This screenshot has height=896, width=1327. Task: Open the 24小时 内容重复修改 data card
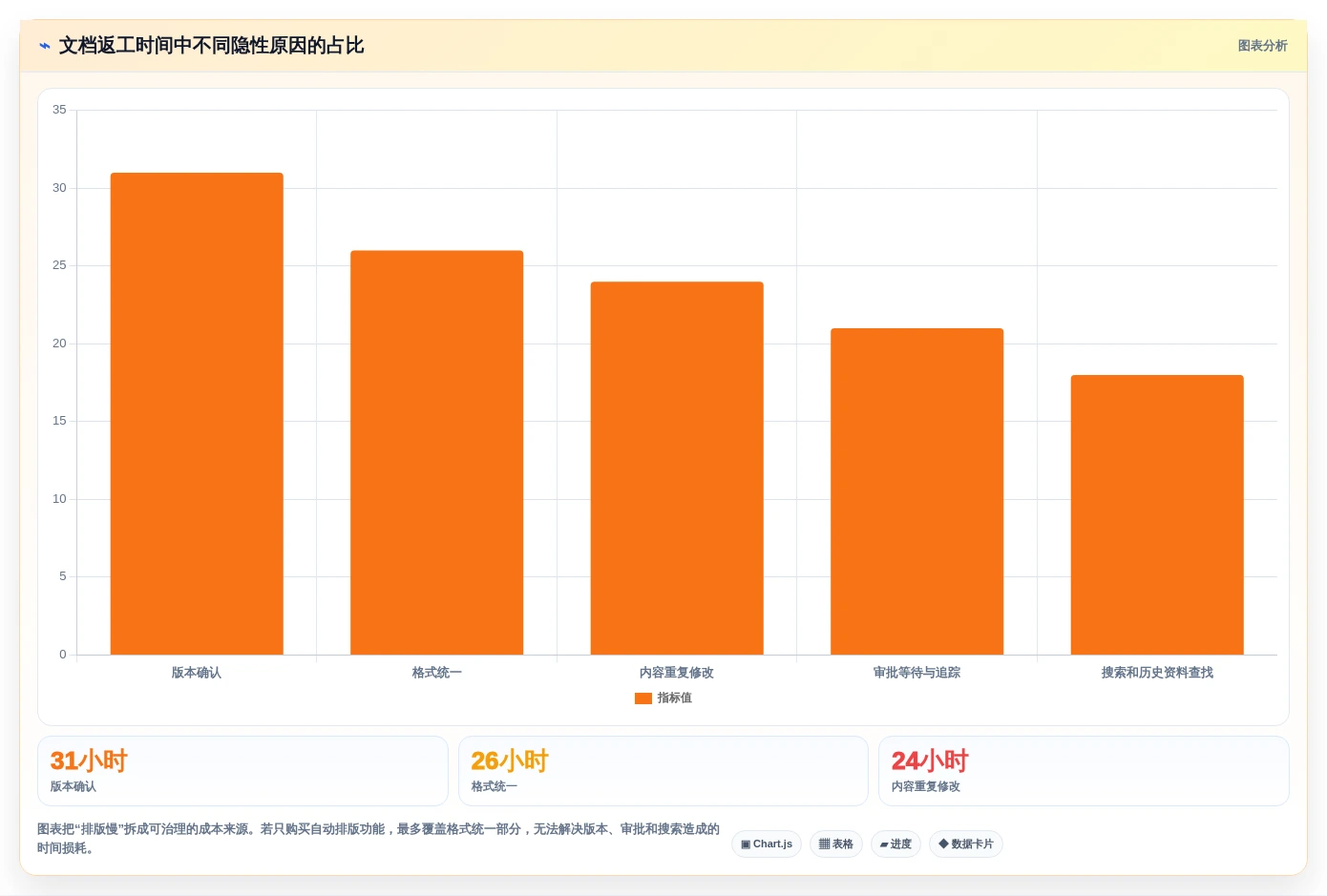point(1084,771)
